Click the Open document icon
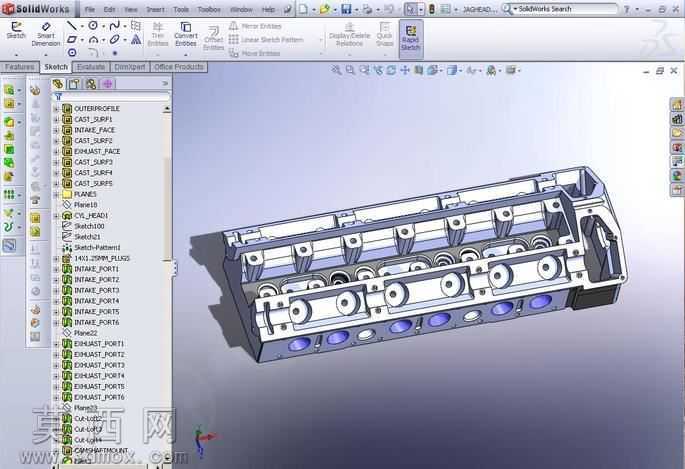The width and height of the screenshot is (685, 469). click(x=324, y=9)
